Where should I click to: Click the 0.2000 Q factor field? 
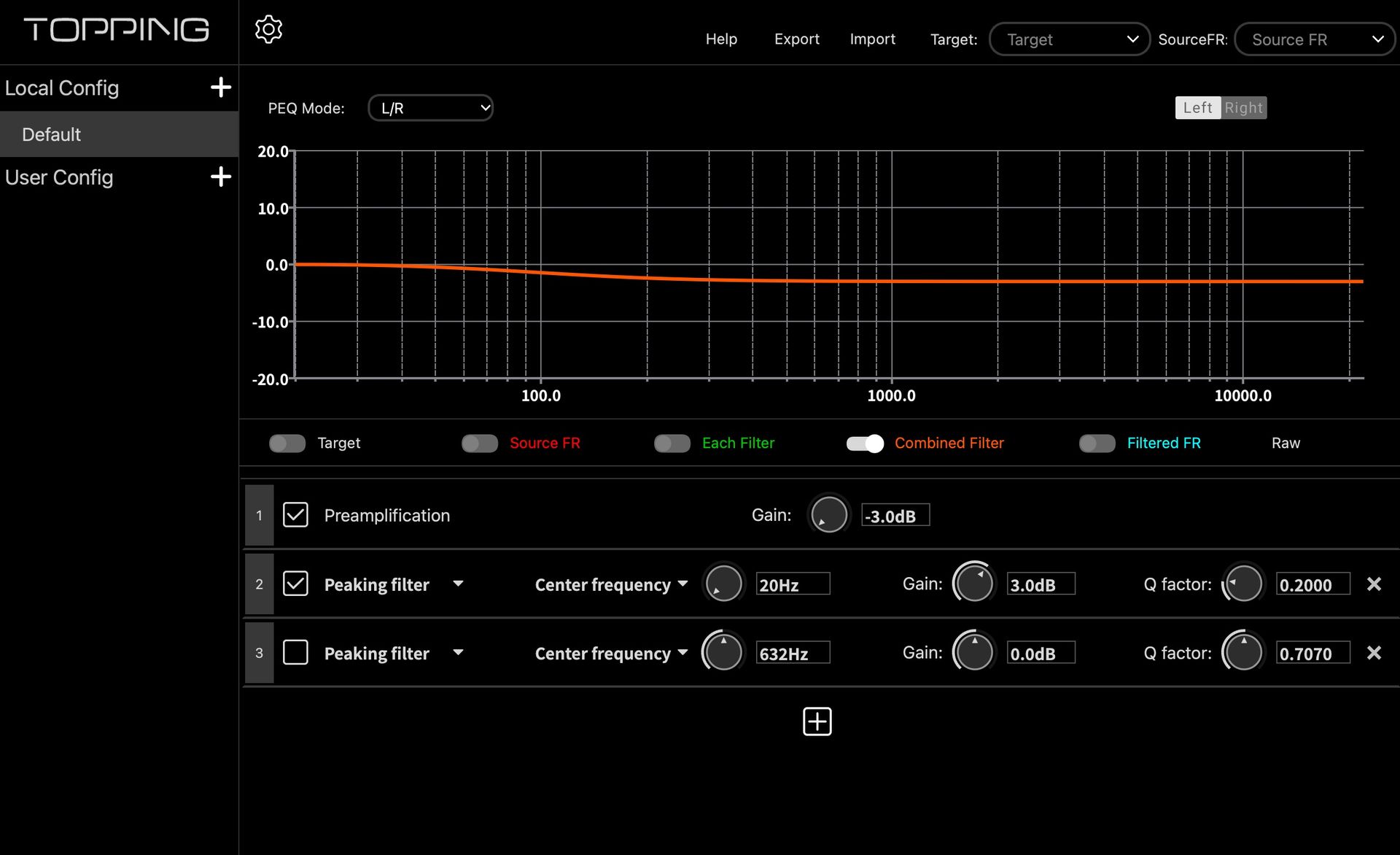coord(1312,584)
